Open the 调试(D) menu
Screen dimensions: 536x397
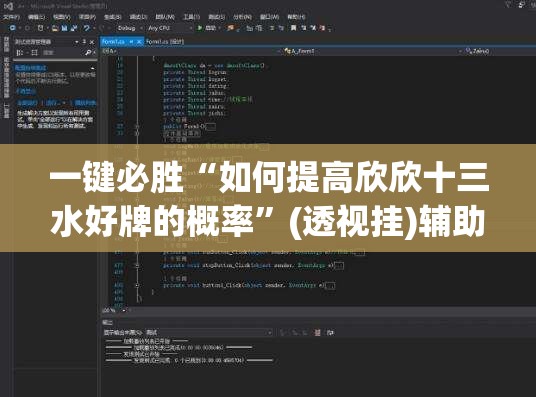click(138, 17)
